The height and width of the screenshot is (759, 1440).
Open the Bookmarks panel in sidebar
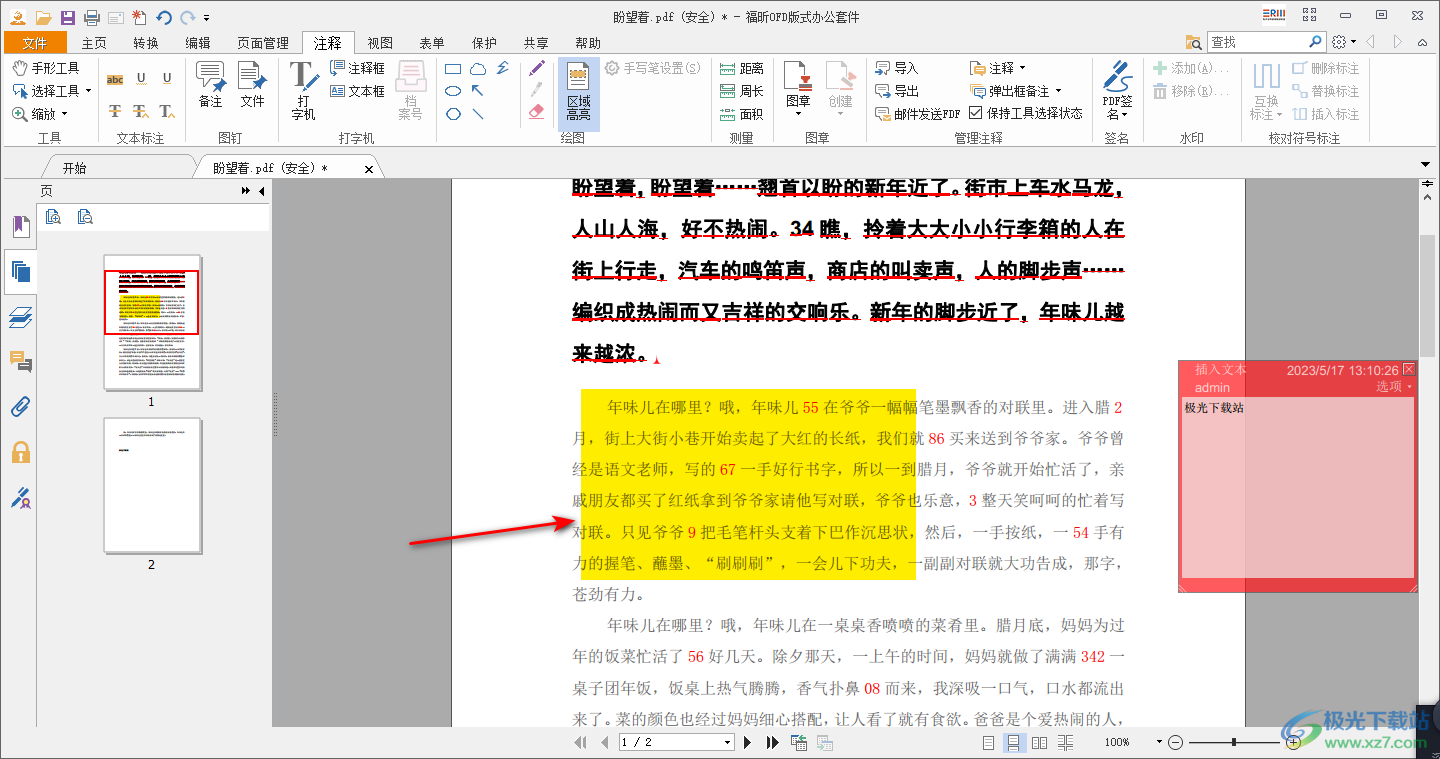20,226
